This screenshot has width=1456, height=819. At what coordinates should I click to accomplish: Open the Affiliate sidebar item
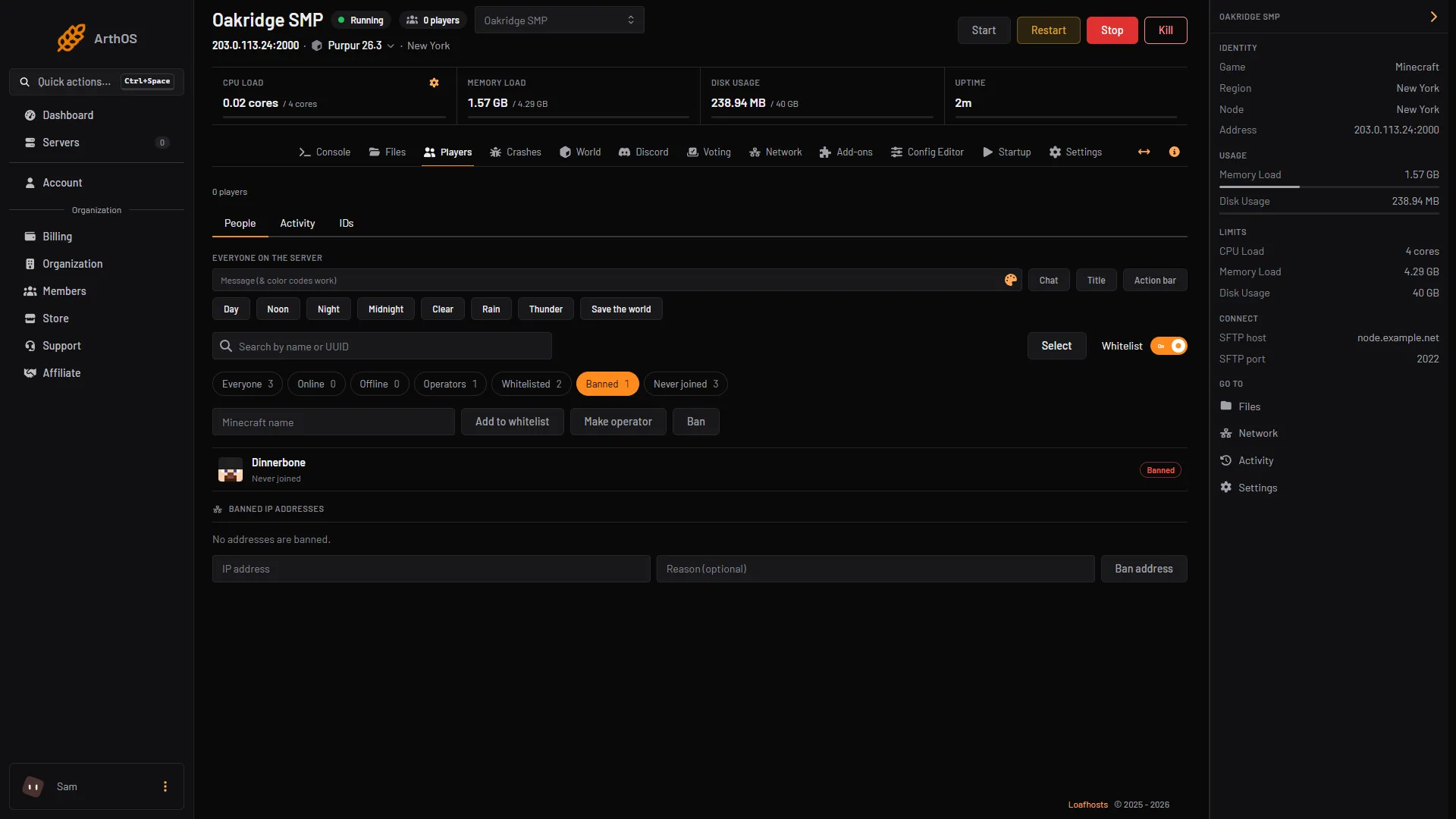96,373
